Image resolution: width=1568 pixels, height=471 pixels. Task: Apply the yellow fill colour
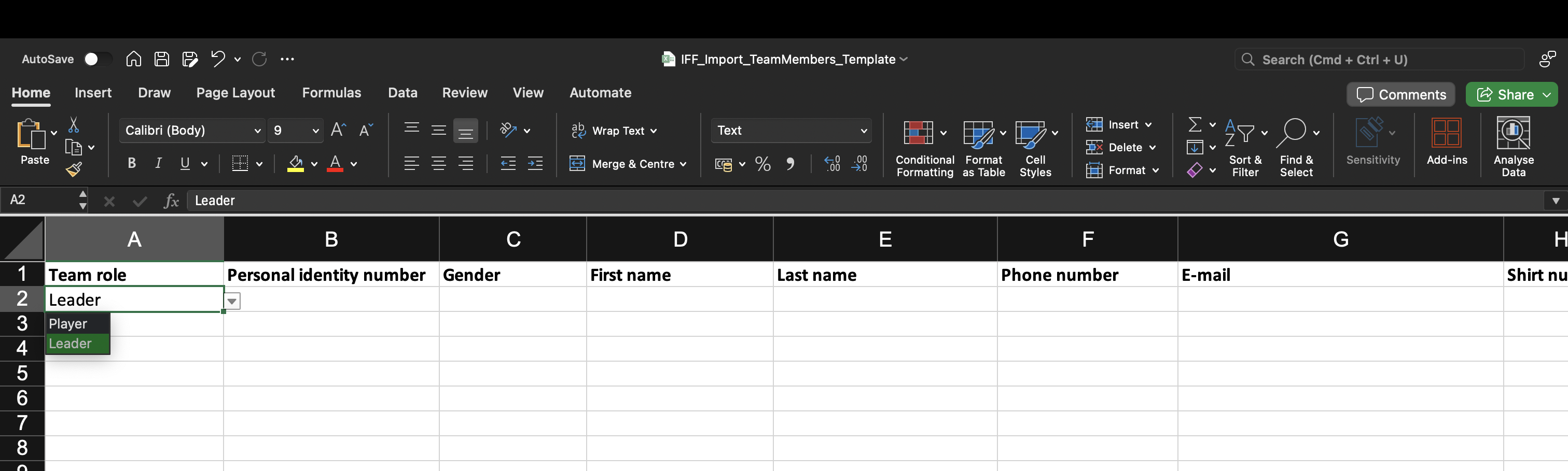tap(295, 164)
